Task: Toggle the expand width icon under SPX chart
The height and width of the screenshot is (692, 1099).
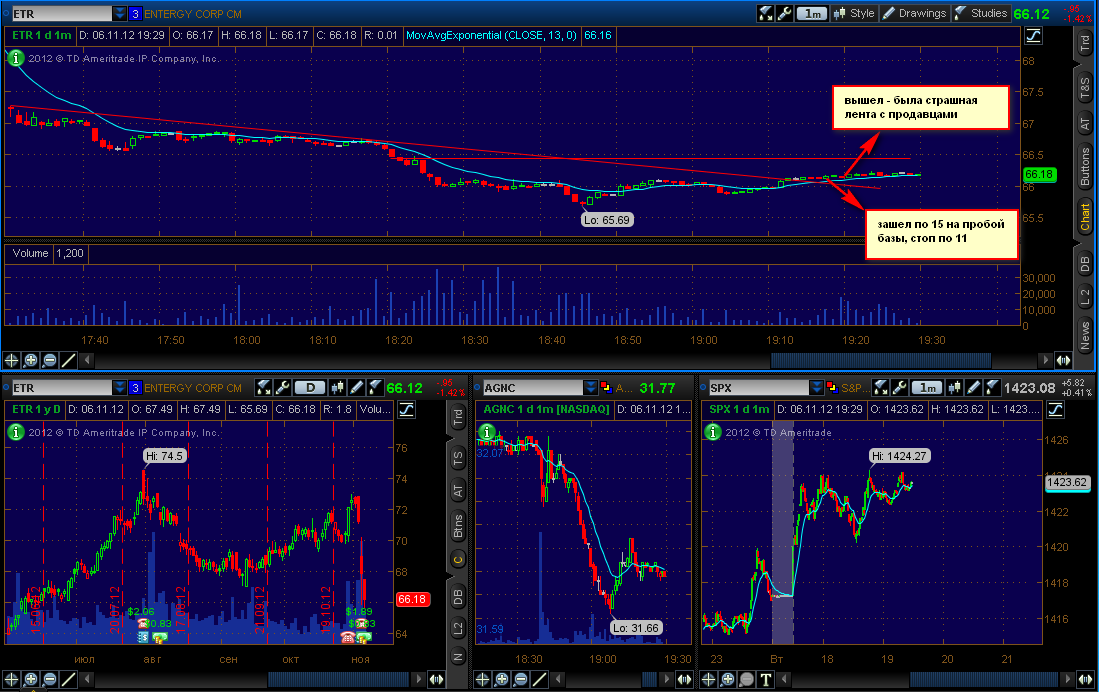Action: click(x=1086, y=679)
